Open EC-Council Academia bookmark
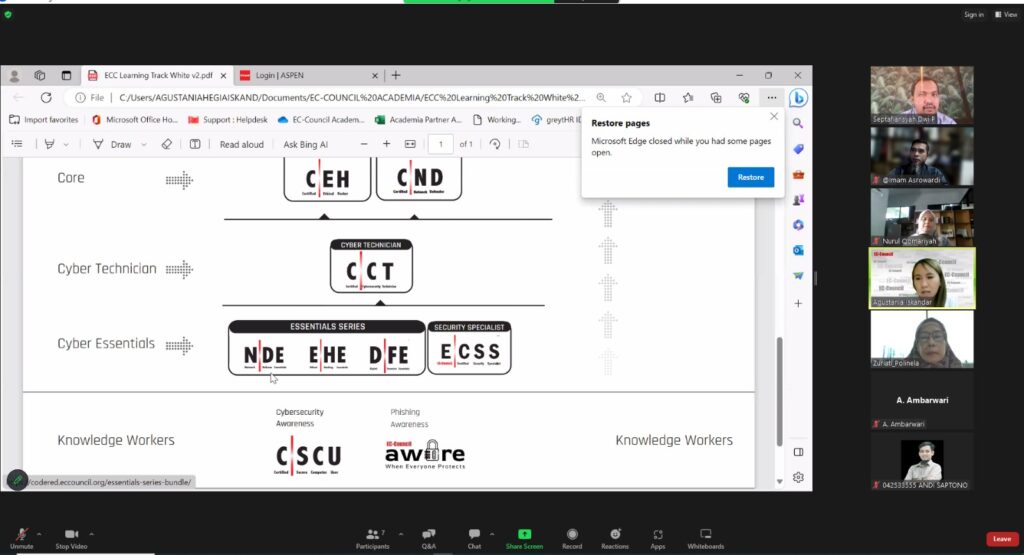 321,119
